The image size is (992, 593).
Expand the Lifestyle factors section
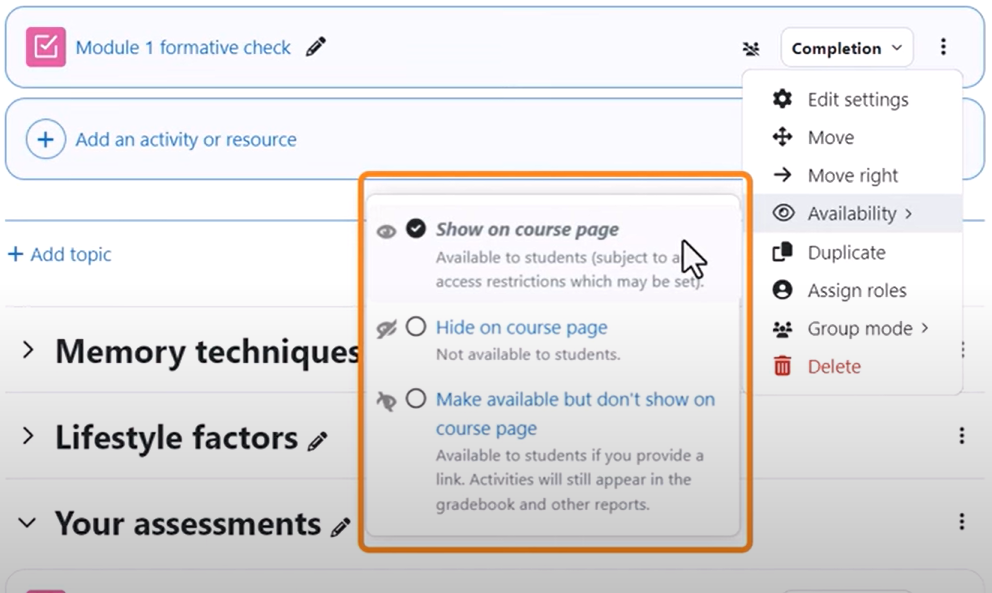[28, 436]
